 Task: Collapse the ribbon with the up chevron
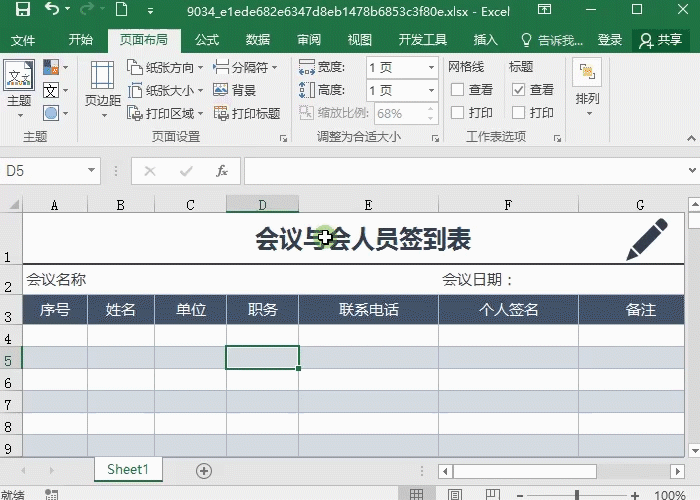coord(691,138)
